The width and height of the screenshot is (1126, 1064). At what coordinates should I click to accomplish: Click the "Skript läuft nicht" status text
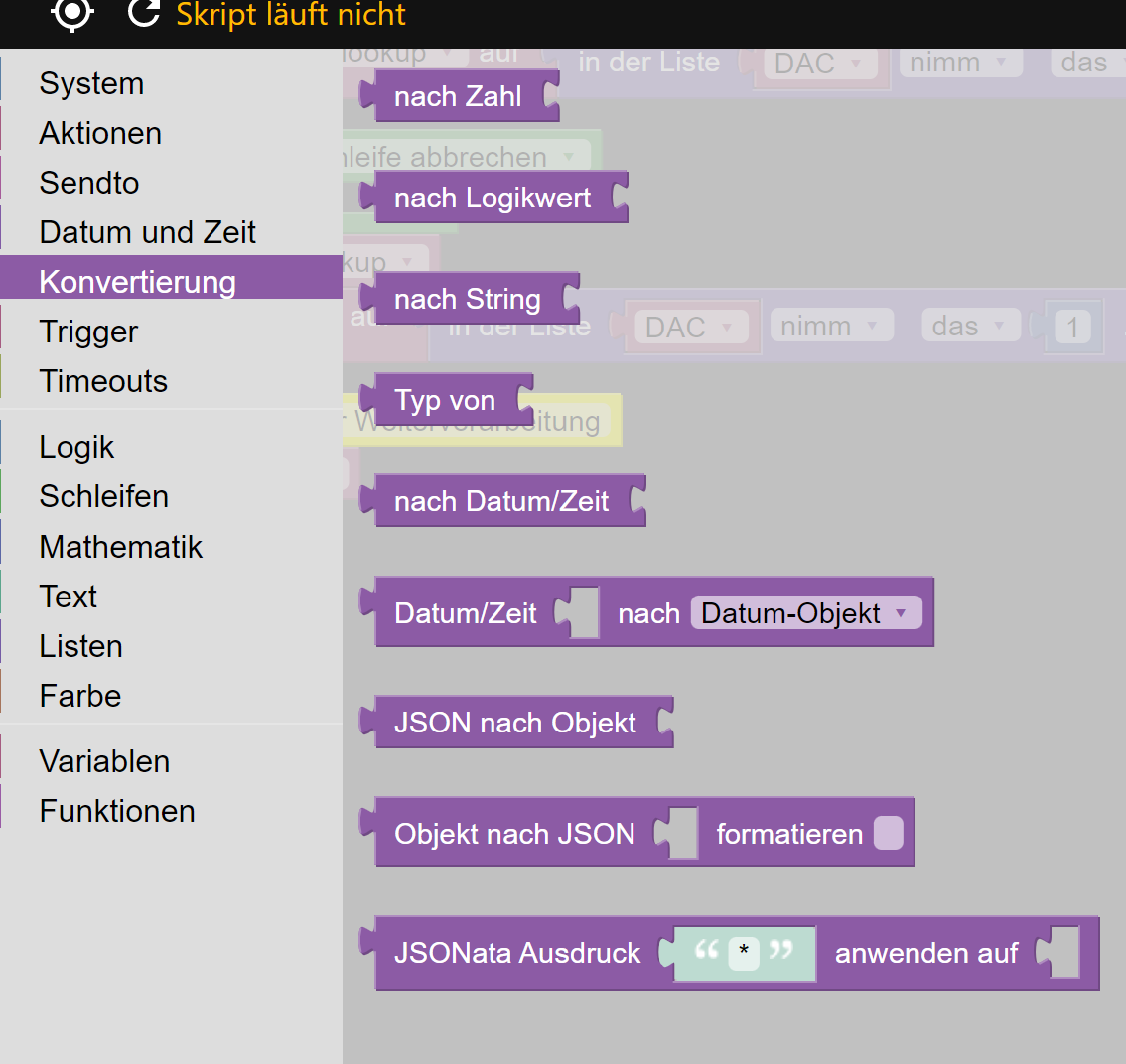tap(291, 15)
